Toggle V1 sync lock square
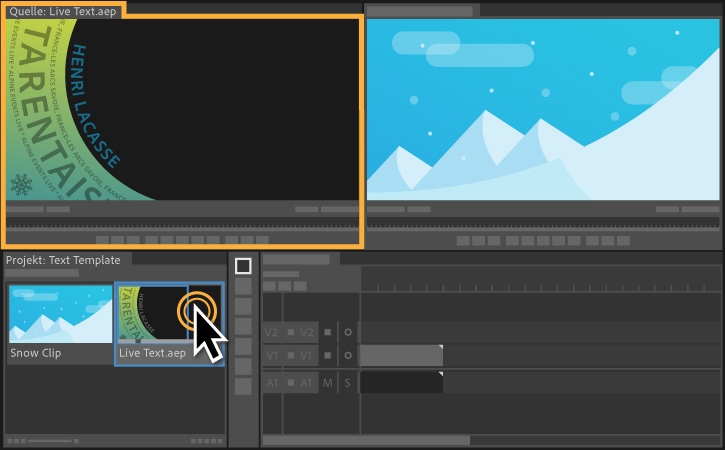The image size is (725, 450). click(327, 355)
